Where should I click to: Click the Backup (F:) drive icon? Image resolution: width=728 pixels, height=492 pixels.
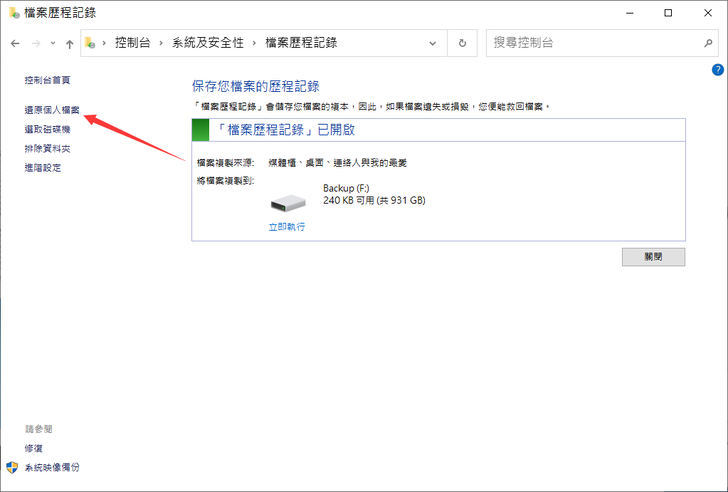[x=288, y=202]
